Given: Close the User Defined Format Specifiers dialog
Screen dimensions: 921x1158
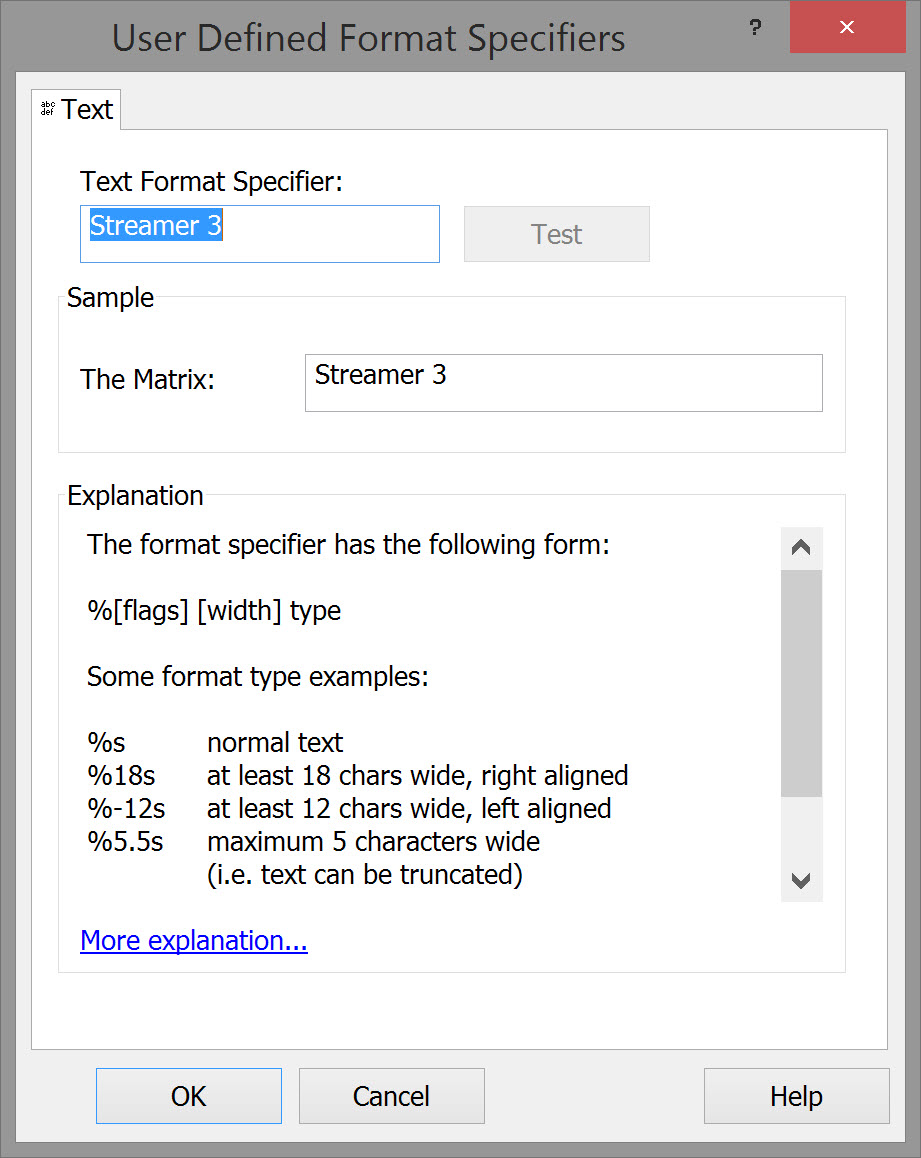Looking at the screenshot, I should 847,28.
